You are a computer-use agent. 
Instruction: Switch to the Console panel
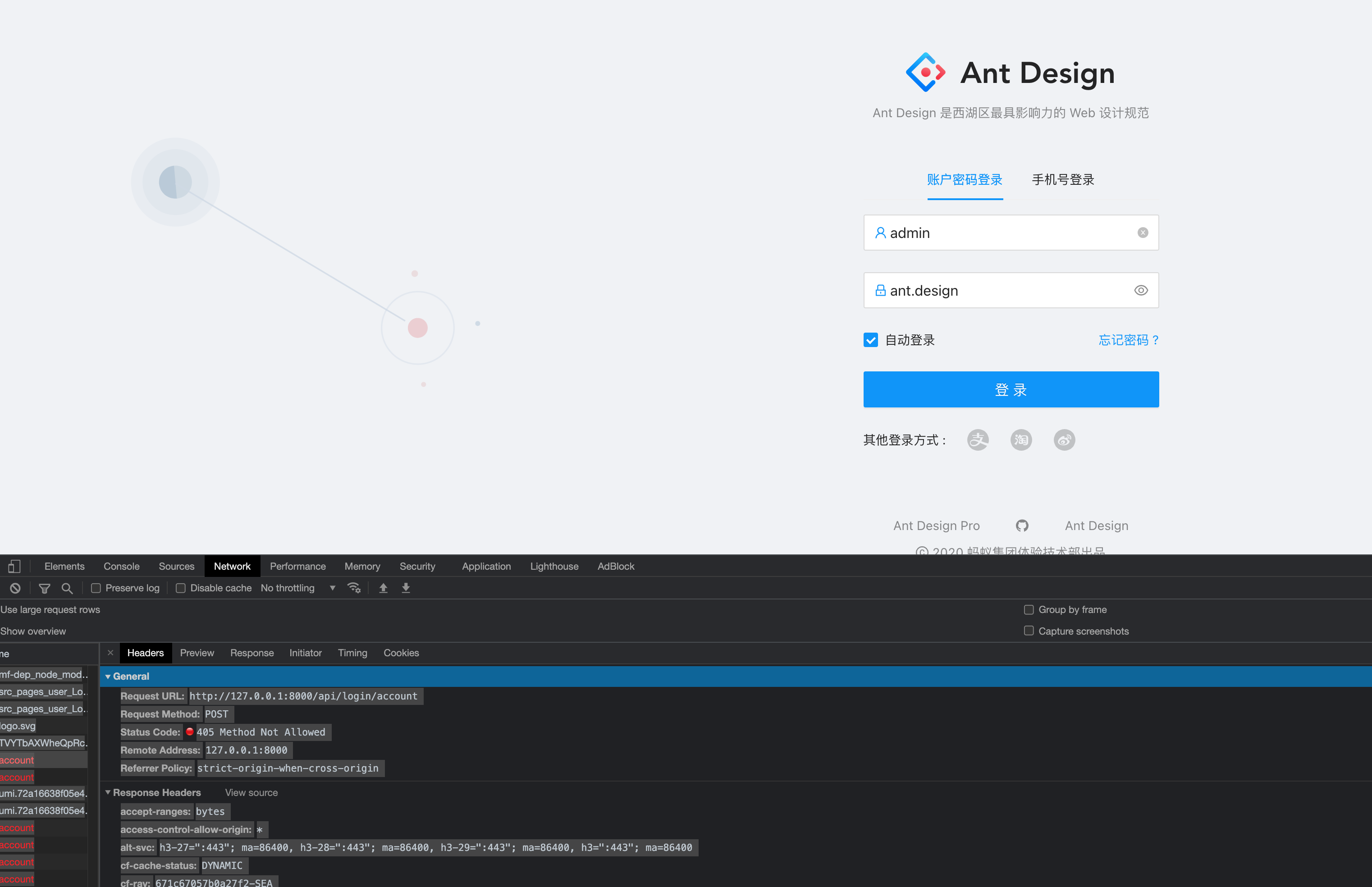(x=121, y=566)
